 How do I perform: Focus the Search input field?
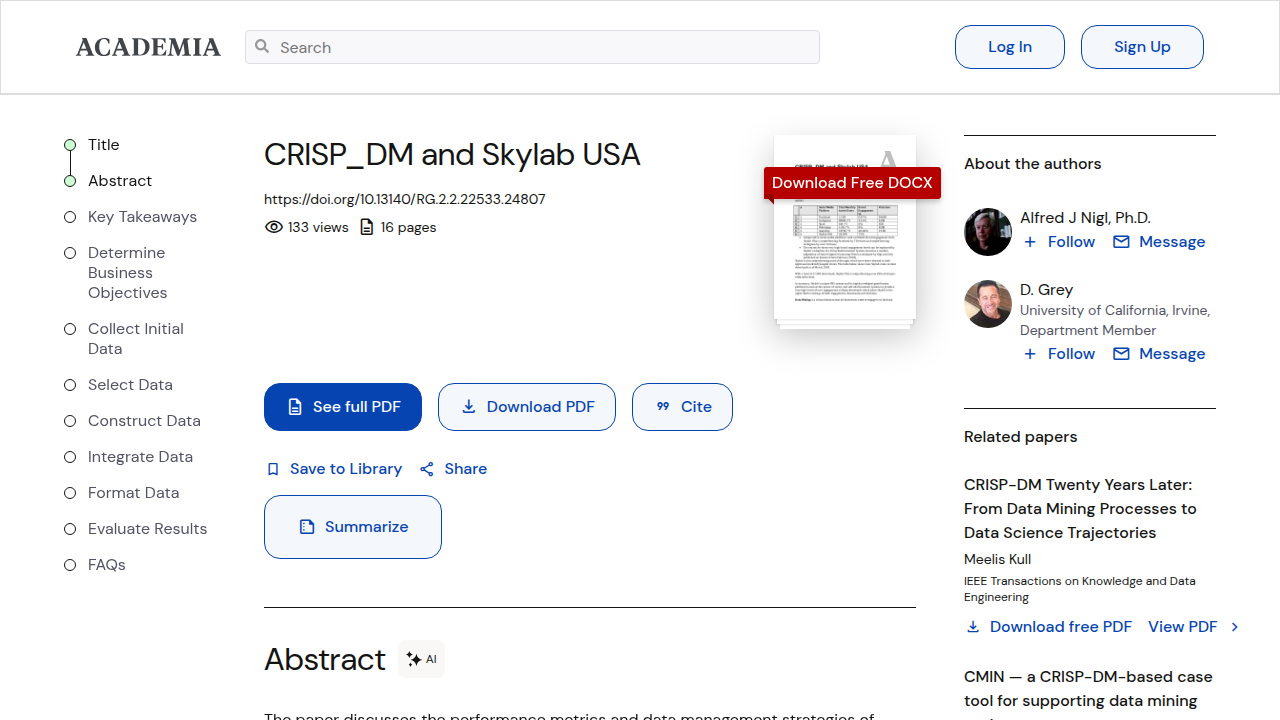click(532, 47)
